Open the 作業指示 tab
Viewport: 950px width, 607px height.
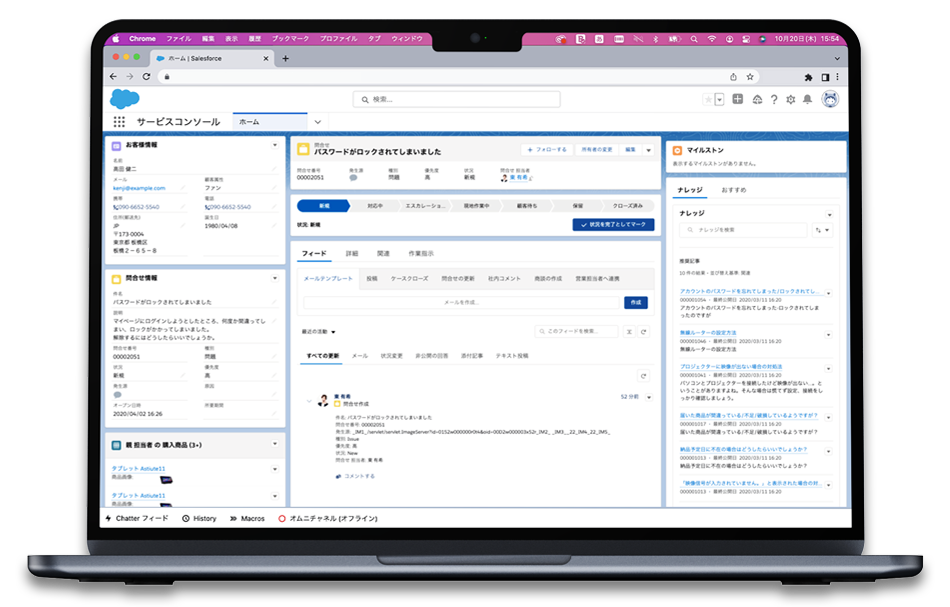(x=420, y=254)
